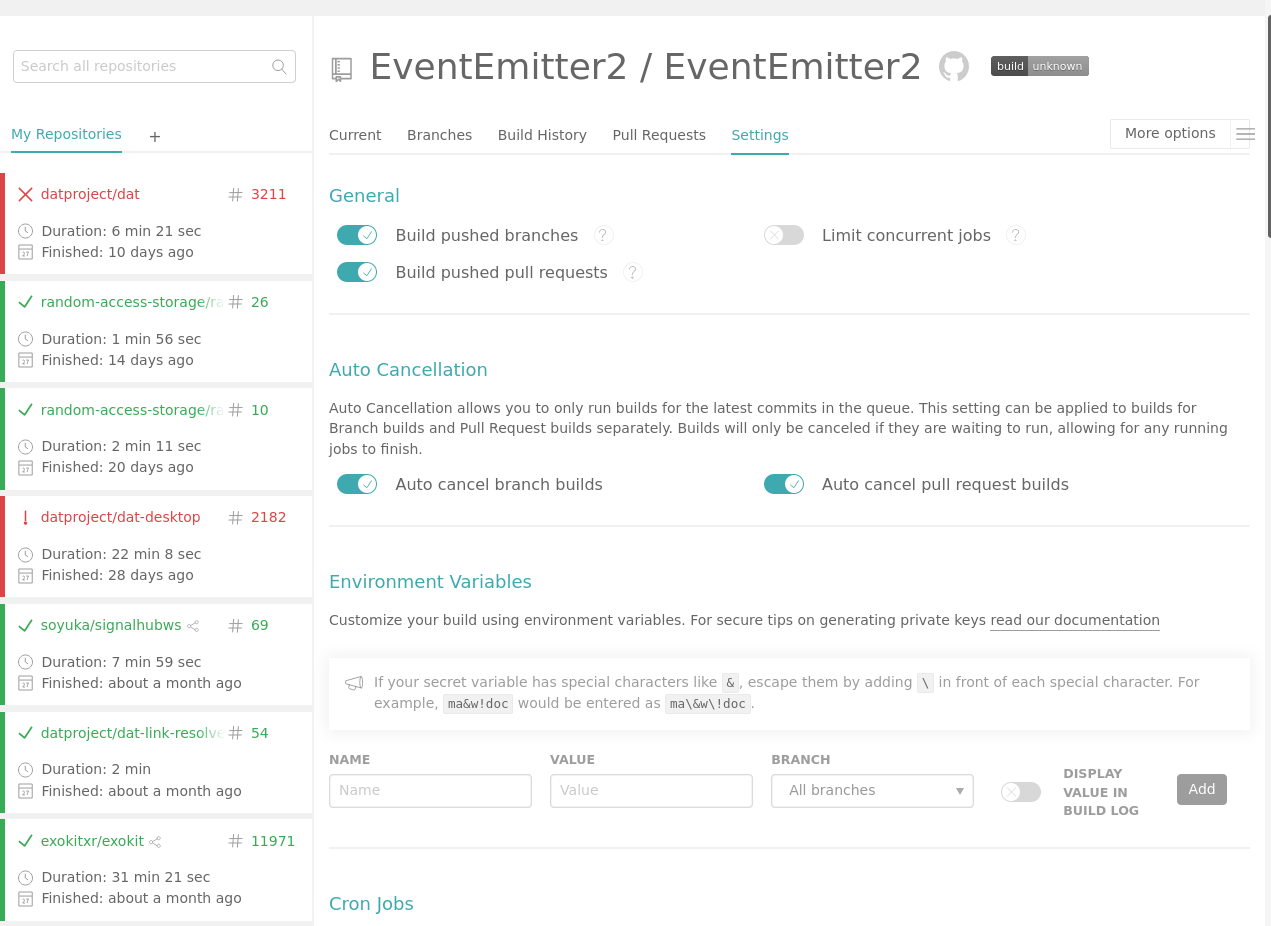Open the More options menu

[1170, 132]
